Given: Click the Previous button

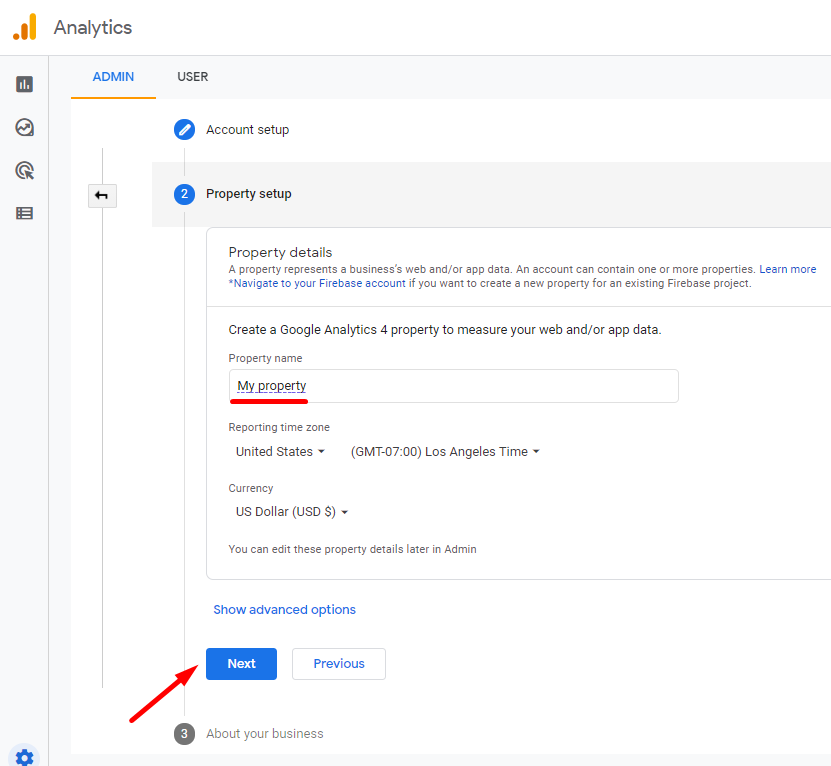Looking at the screenshot, I should [x=339, y=664].
